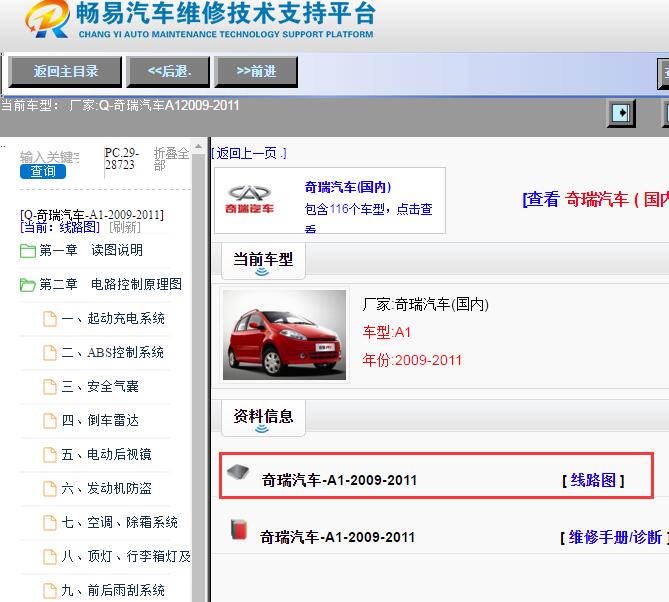Click the 刷新 link in sidebar
Viewport: 669px width, 602px height.
[x=125, y=227]
